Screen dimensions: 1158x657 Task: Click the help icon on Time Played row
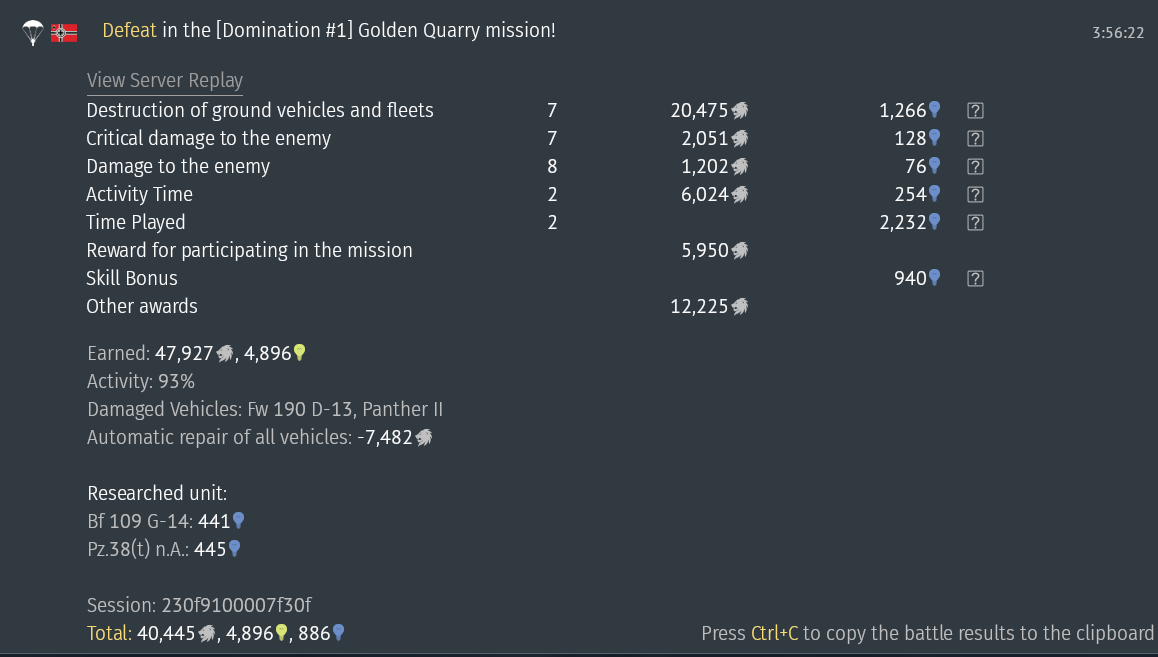click(x=975, y=223)
